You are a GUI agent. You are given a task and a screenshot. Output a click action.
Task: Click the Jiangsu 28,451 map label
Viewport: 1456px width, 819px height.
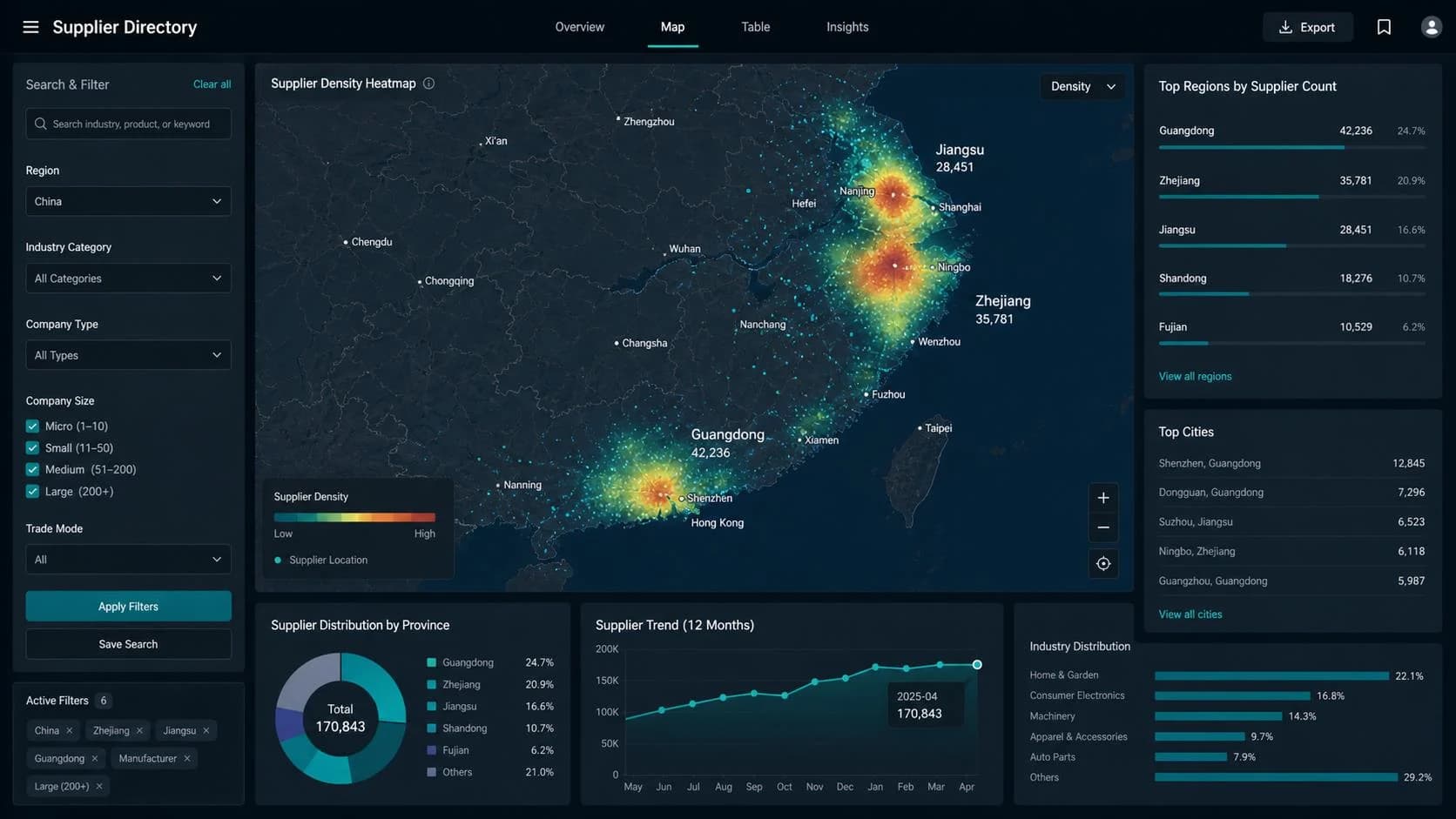point(960,158)
